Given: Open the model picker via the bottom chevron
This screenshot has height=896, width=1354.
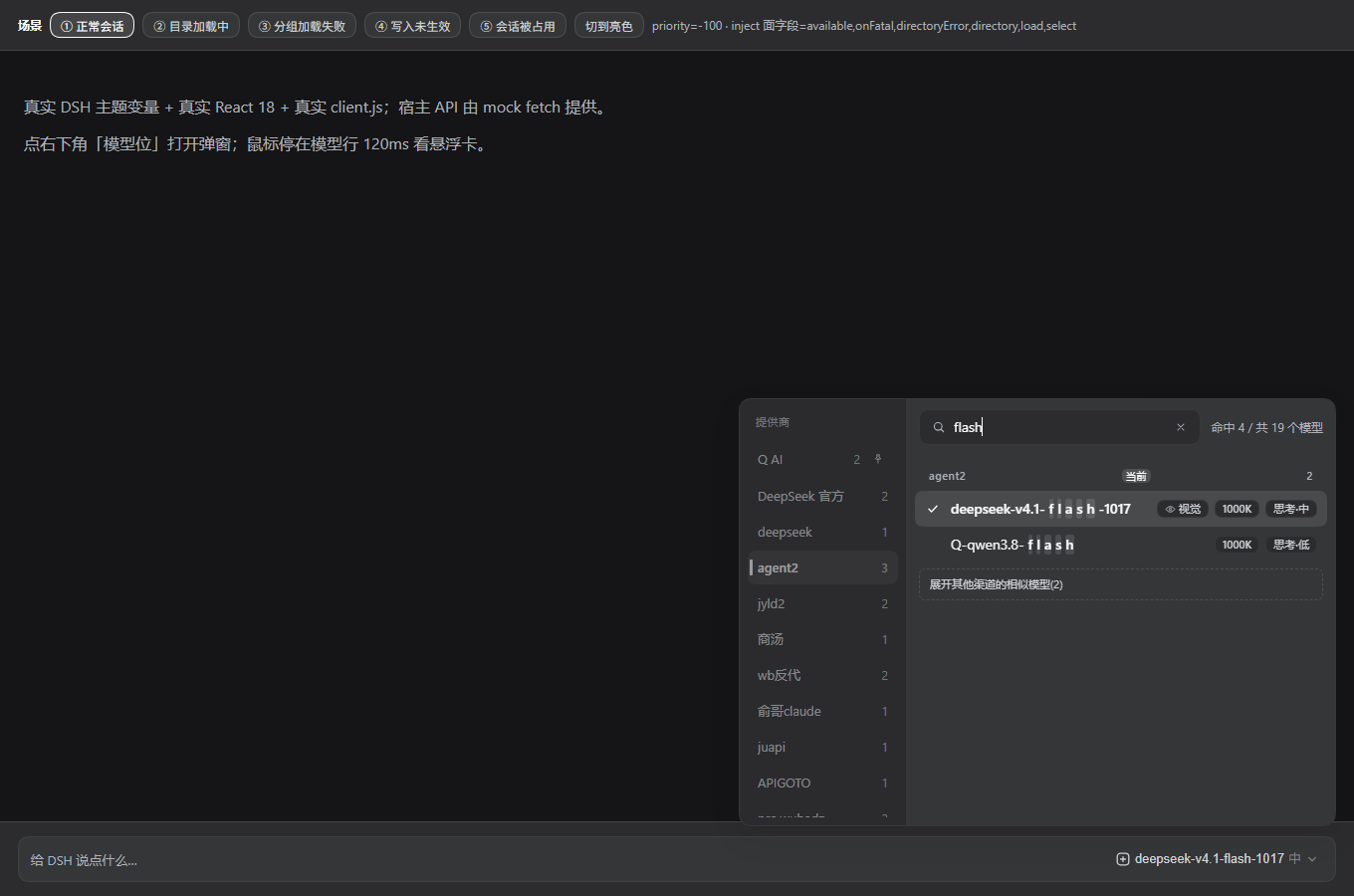Looking at the screenshot, I should click(x=1312, y=859).
